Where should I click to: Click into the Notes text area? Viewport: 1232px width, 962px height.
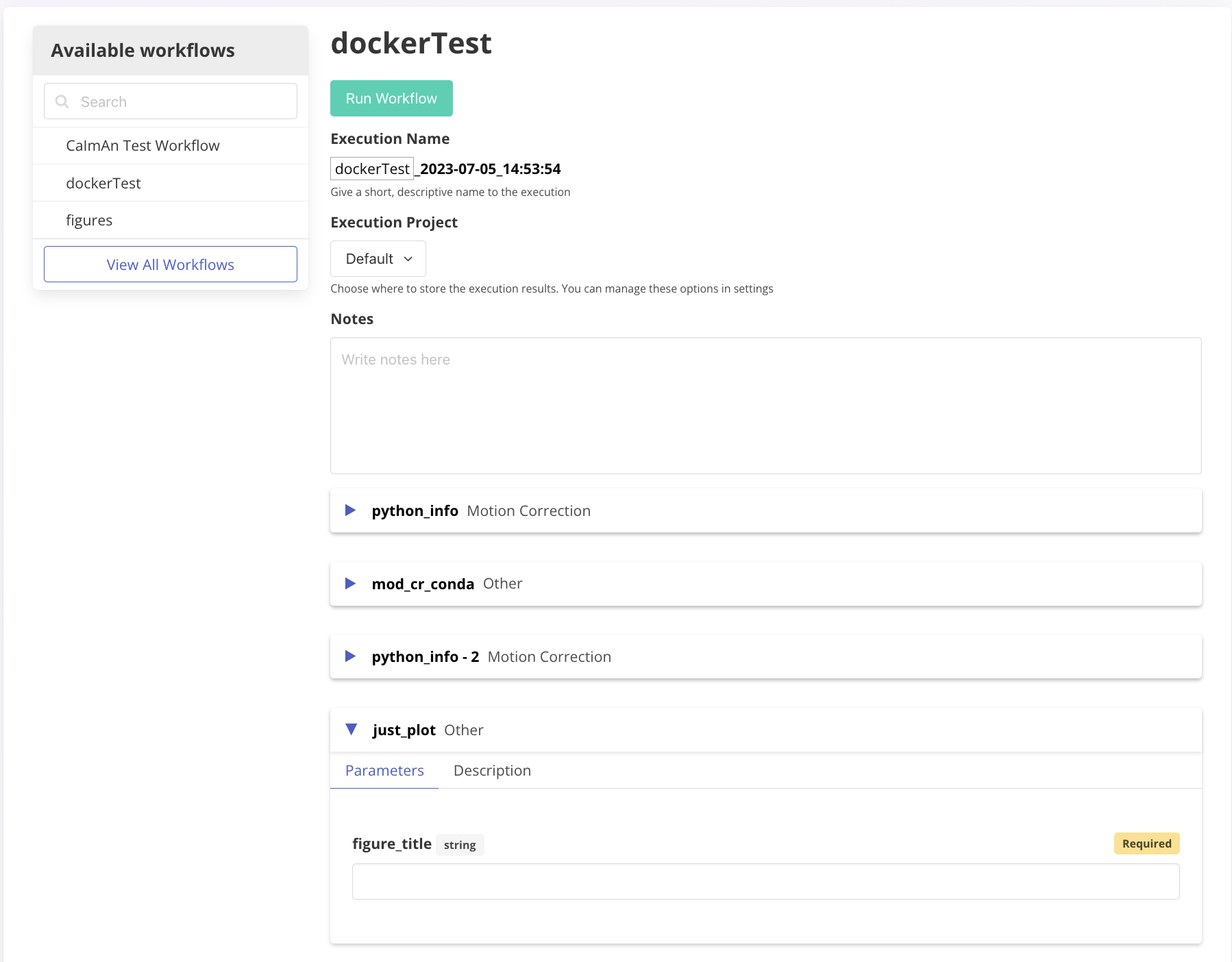pyautogui.click(x=765, y=406)
